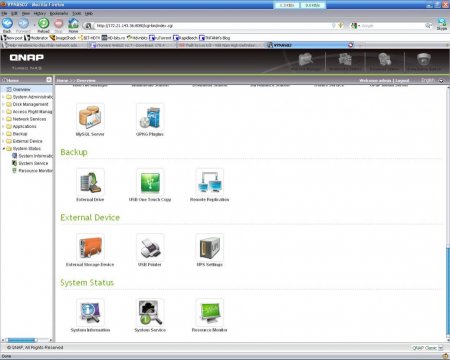Click the Firefox Reload button
Image resolution: width=450 pixels, height=360 pixels.
click(43, 25)
